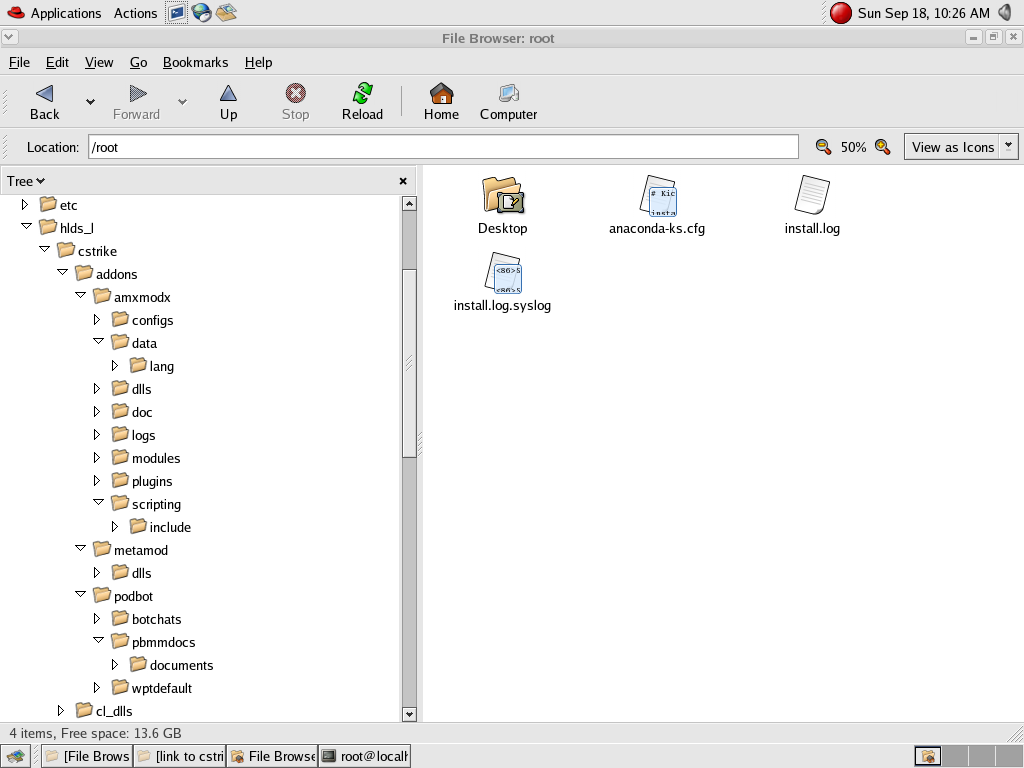Select the anaconda-ks.cfg file icon
Viewport: 1024px width, 768px height.
(658, 195)
